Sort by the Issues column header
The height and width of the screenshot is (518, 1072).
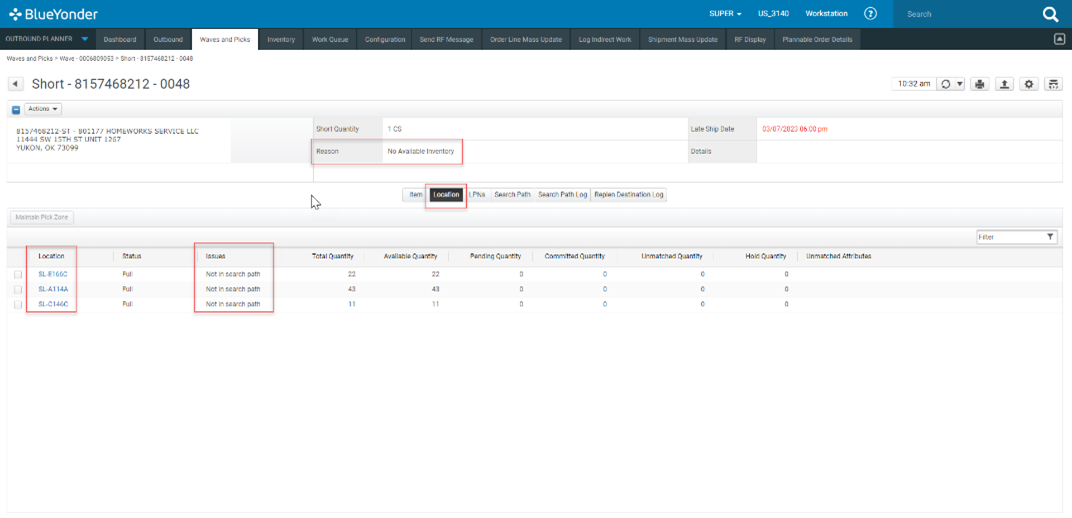(215, 256)
